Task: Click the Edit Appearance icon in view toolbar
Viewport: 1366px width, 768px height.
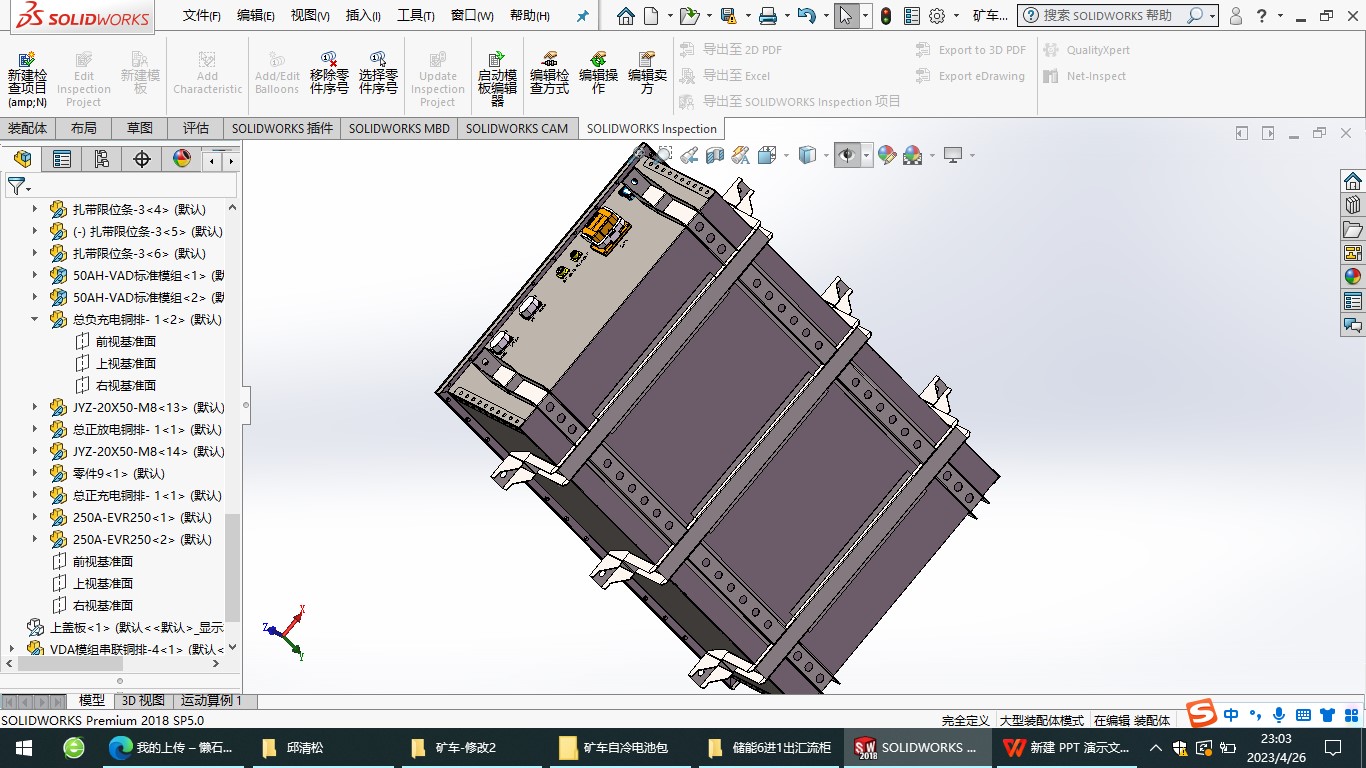Action: 886,155
